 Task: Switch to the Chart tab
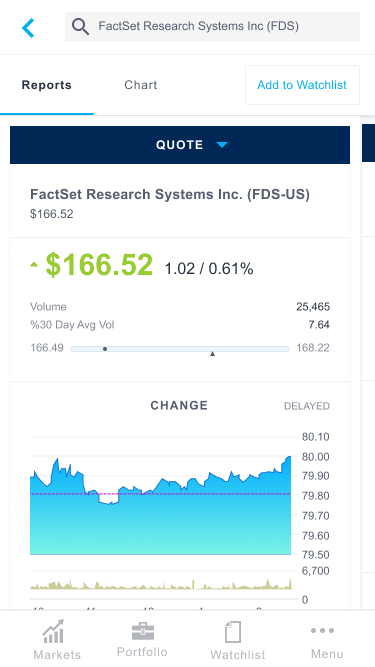tap(141, 85)
